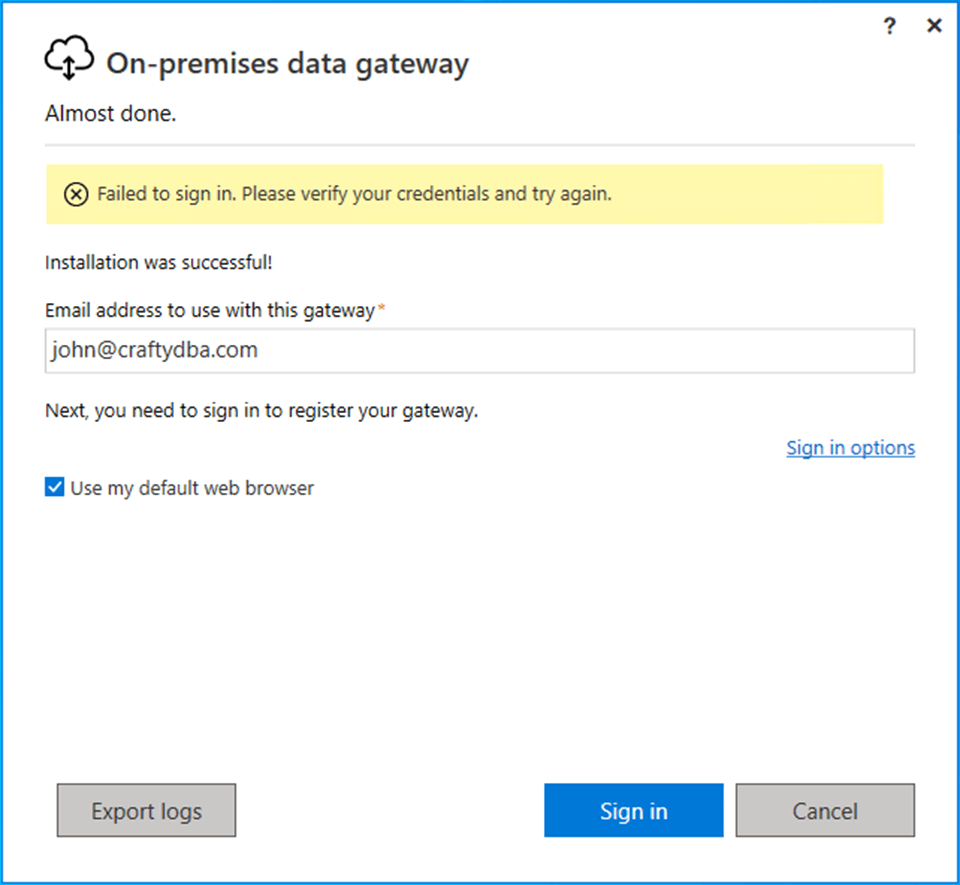Click the Installation was successful text
Image resolution: width=960 pixels, height=885 pixels.
point(159,263)
